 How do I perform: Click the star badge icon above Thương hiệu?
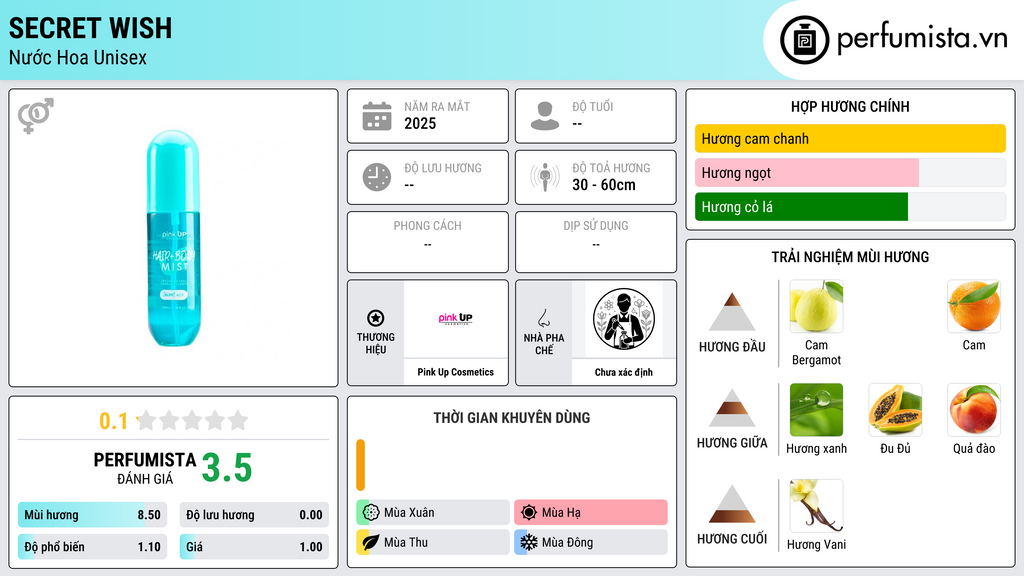(x=376, y=318)
